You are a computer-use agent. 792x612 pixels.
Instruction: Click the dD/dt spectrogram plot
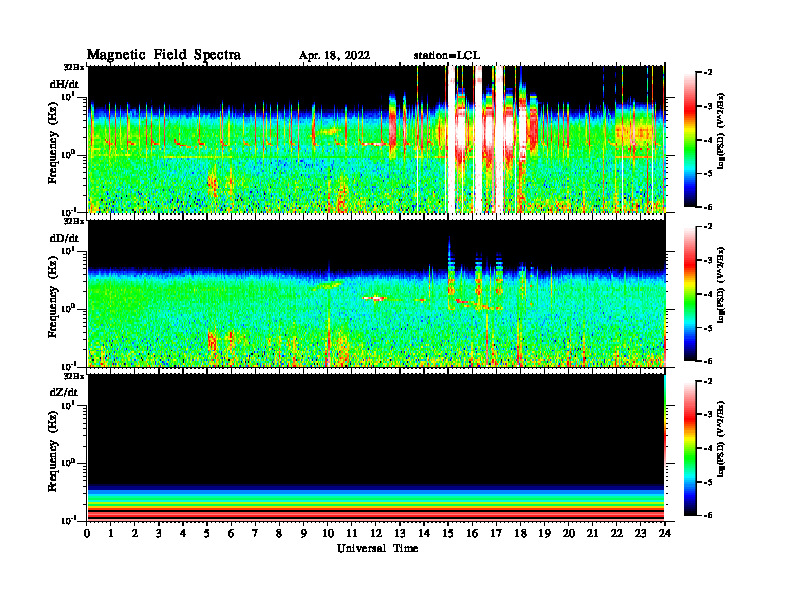[376, 293]
